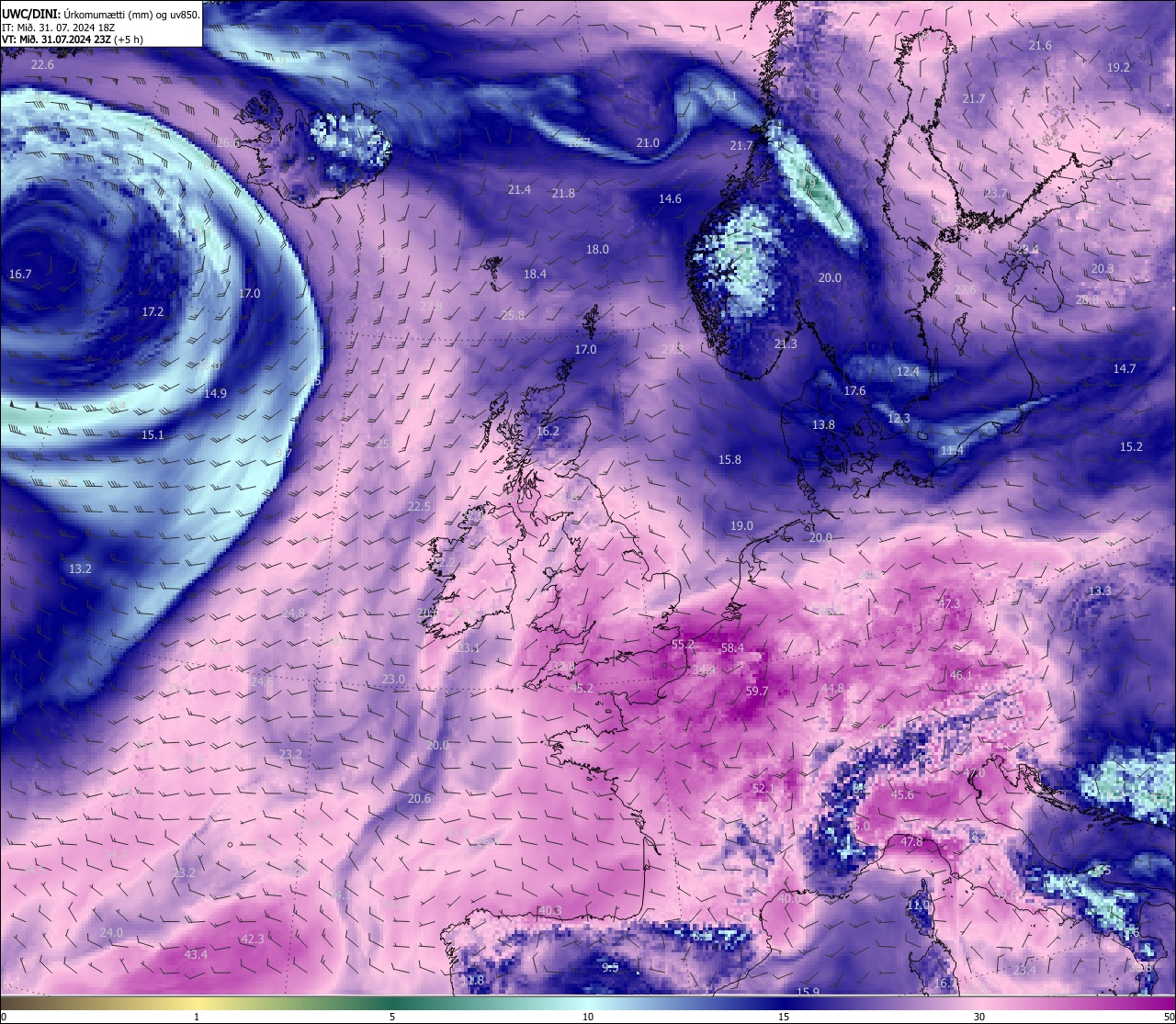Image resolution: width=1176 pixels, height=1024 pixels.
Task: Click the 43.4 value in the bottom-left Atlantic
Action: (x=196, y=955)
